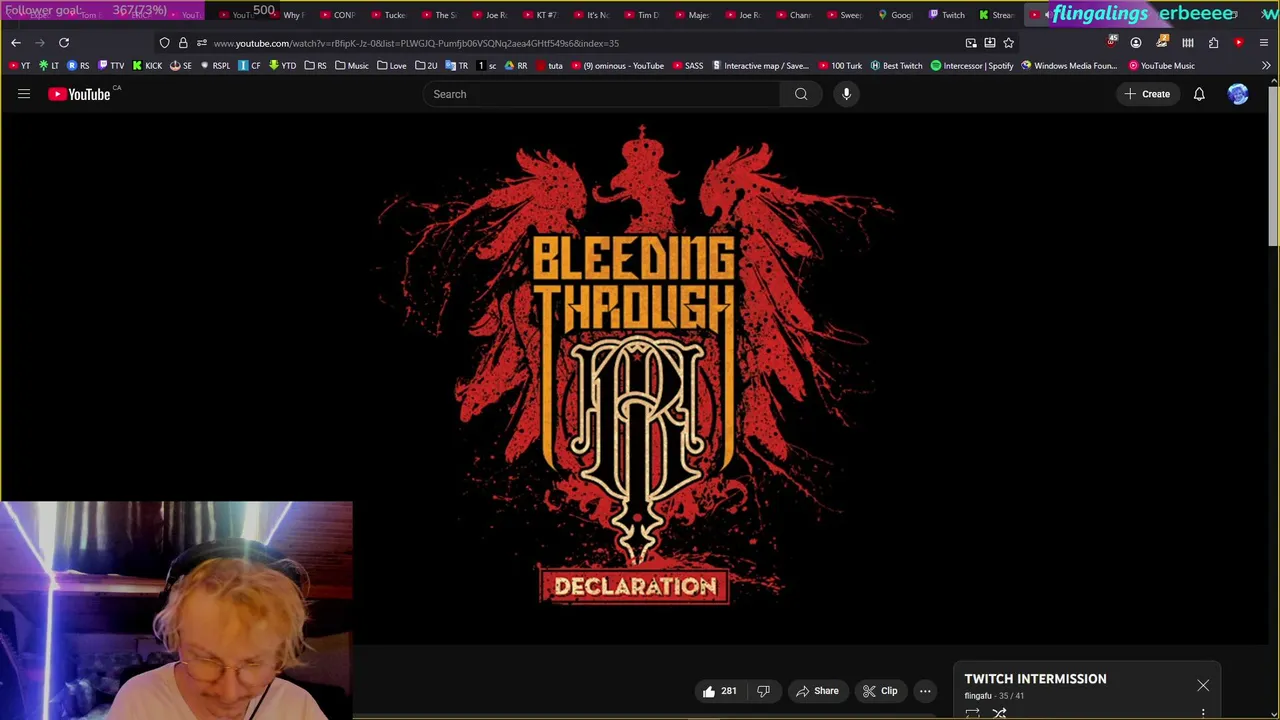The height and width of the screenshot is (720, 1280).
Task: Open the Create menu
Action: coord(1147,94)
